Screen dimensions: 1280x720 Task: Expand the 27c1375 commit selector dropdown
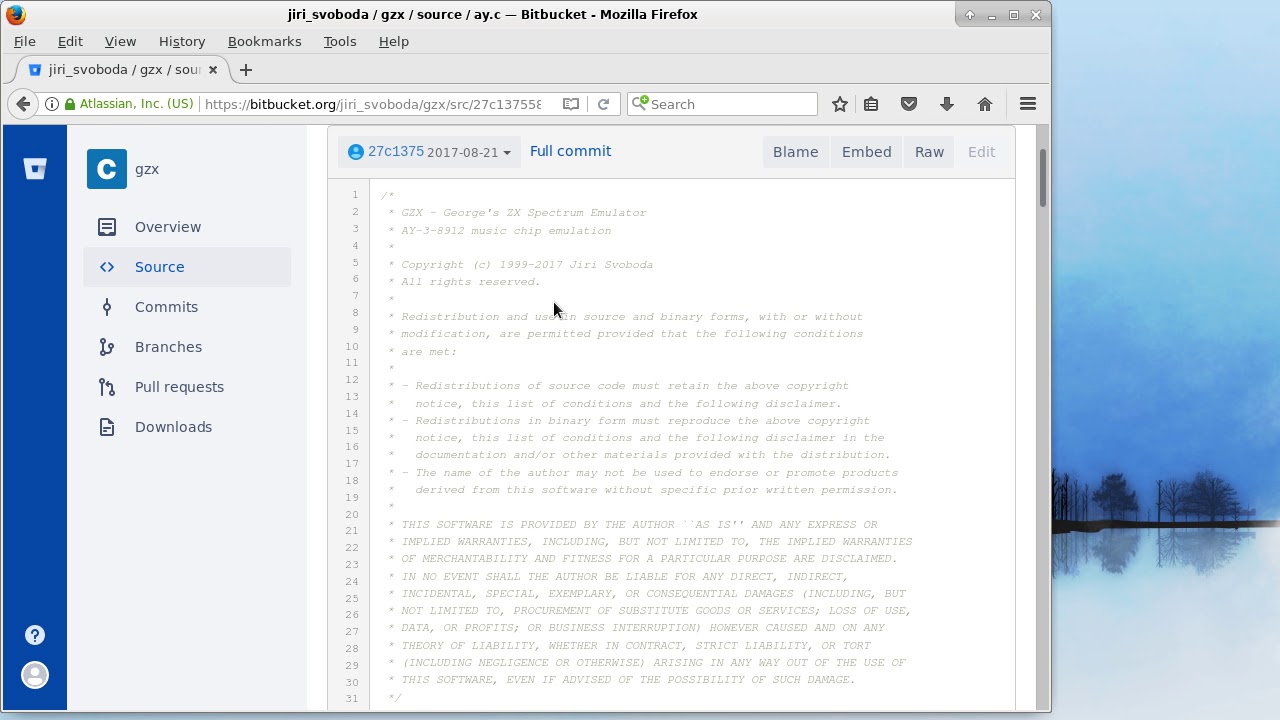(429, 152)
